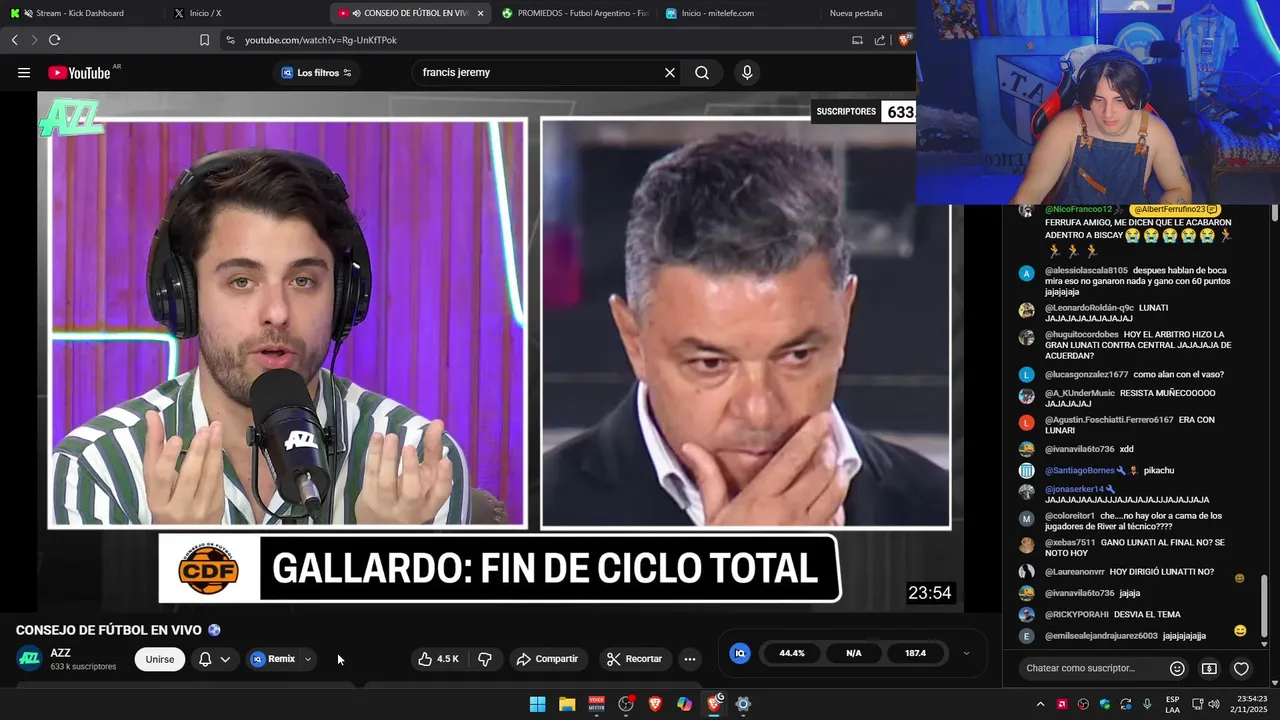Click the search magnifier button
Viewport: 1280px width, 720px height.
pyautogui.click(x=702, y=72)
